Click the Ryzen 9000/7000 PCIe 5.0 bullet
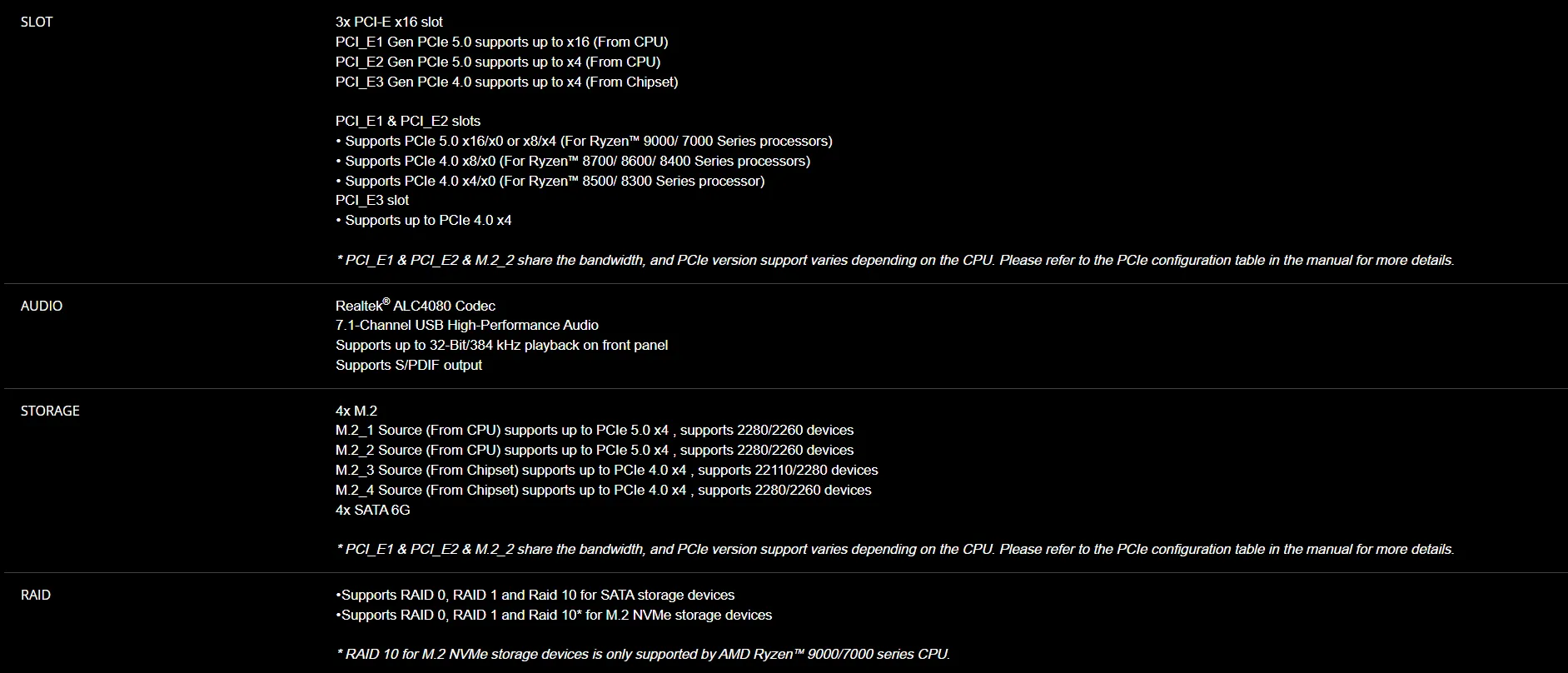This screenshot has height=673, width=1568. (x=584, y=141)
